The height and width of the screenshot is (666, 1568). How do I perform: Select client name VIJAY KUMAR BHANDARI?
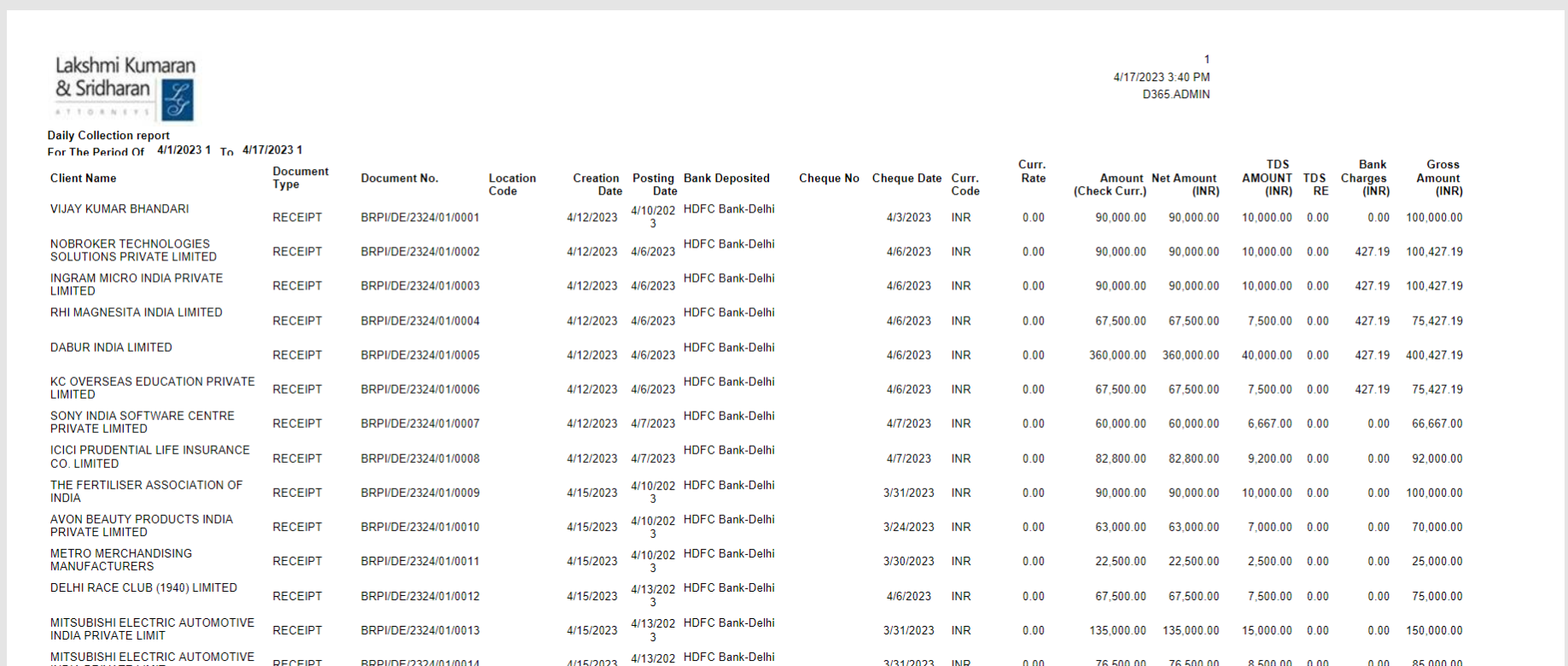pos(119,209)
